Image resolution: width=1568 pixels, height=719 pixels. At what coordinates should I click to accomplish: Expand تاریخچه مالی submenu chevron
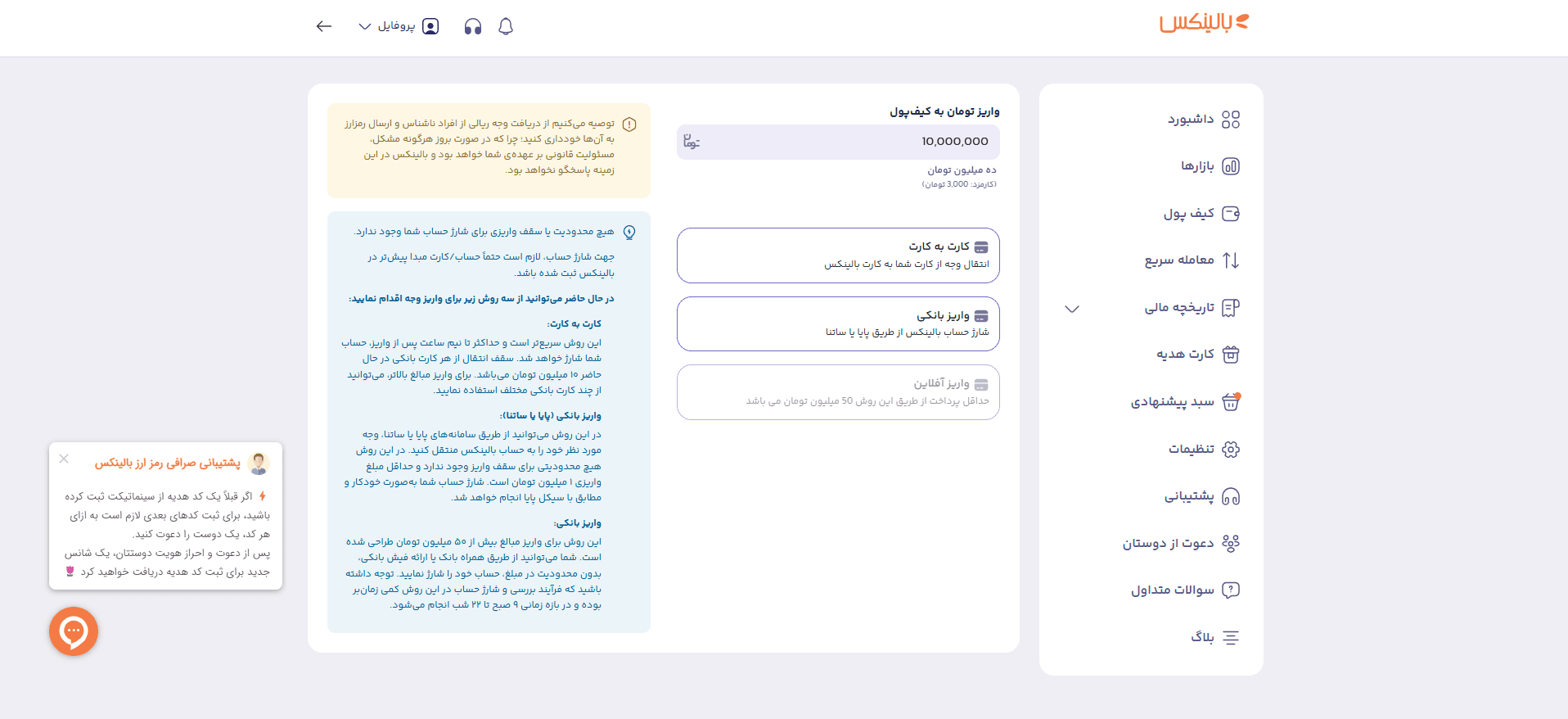point(1072,309)
